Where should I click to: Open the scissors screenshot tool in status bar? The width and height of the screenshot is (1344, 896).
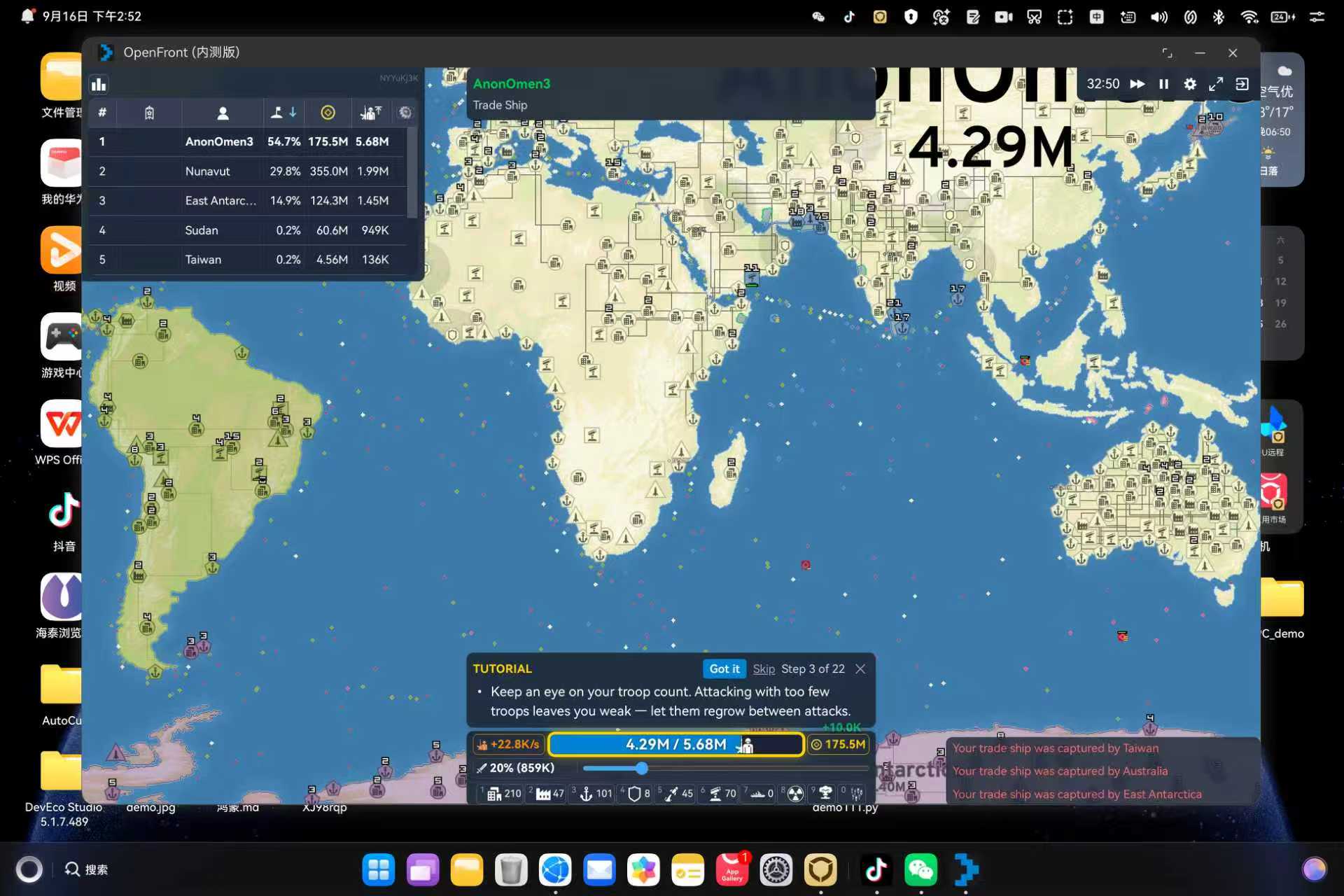pos(1034,17)
